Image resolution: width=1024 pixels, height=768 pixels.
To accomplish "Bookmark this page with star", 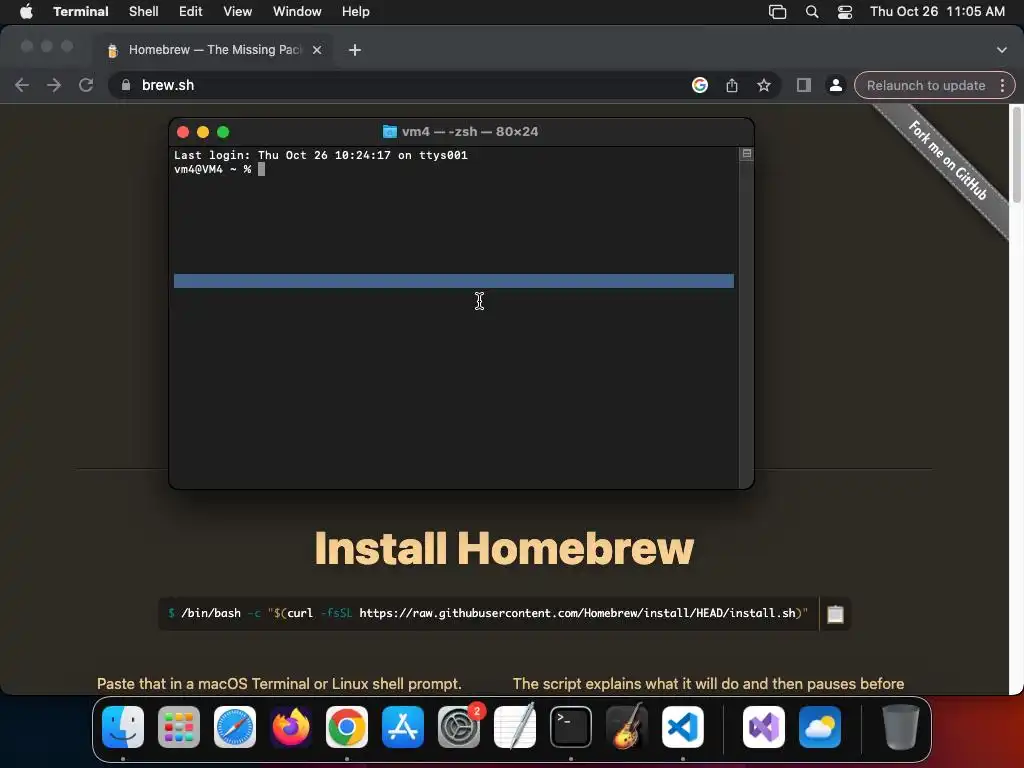I will [763, 85].
